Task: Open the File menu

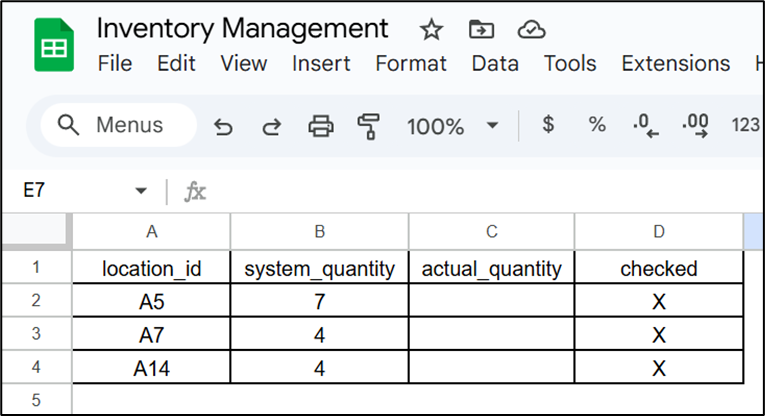Action: [115, 64]
